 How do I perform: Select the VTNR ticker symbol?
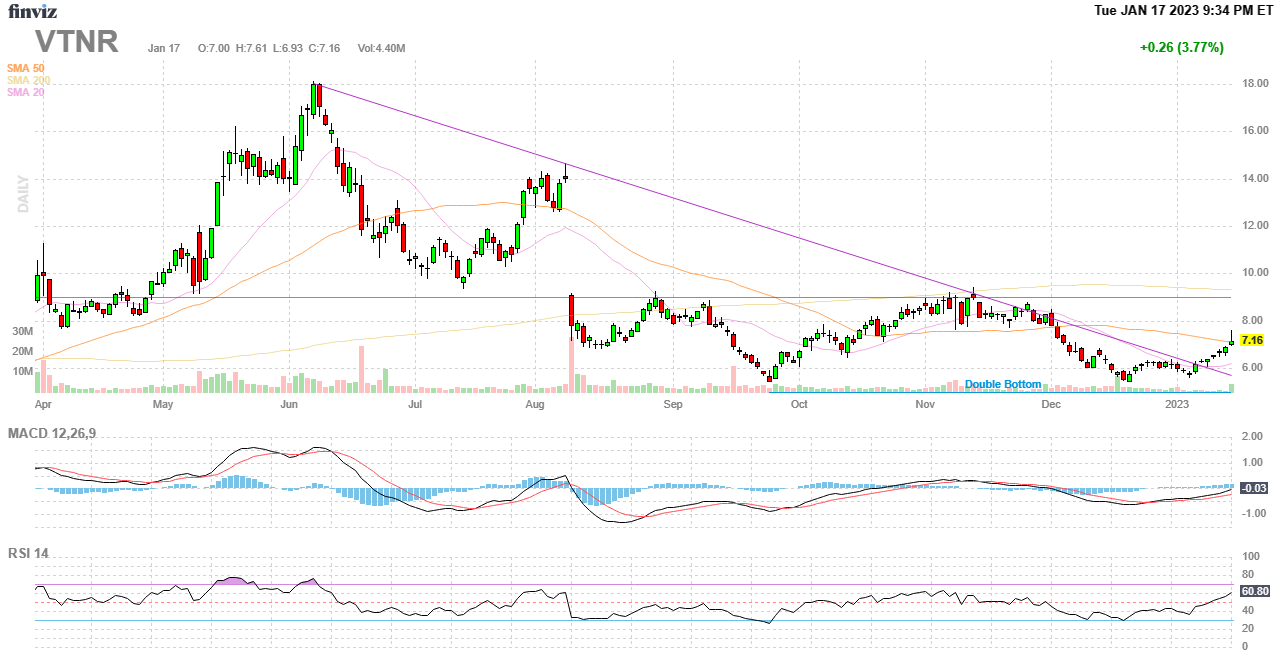[77, 42]
